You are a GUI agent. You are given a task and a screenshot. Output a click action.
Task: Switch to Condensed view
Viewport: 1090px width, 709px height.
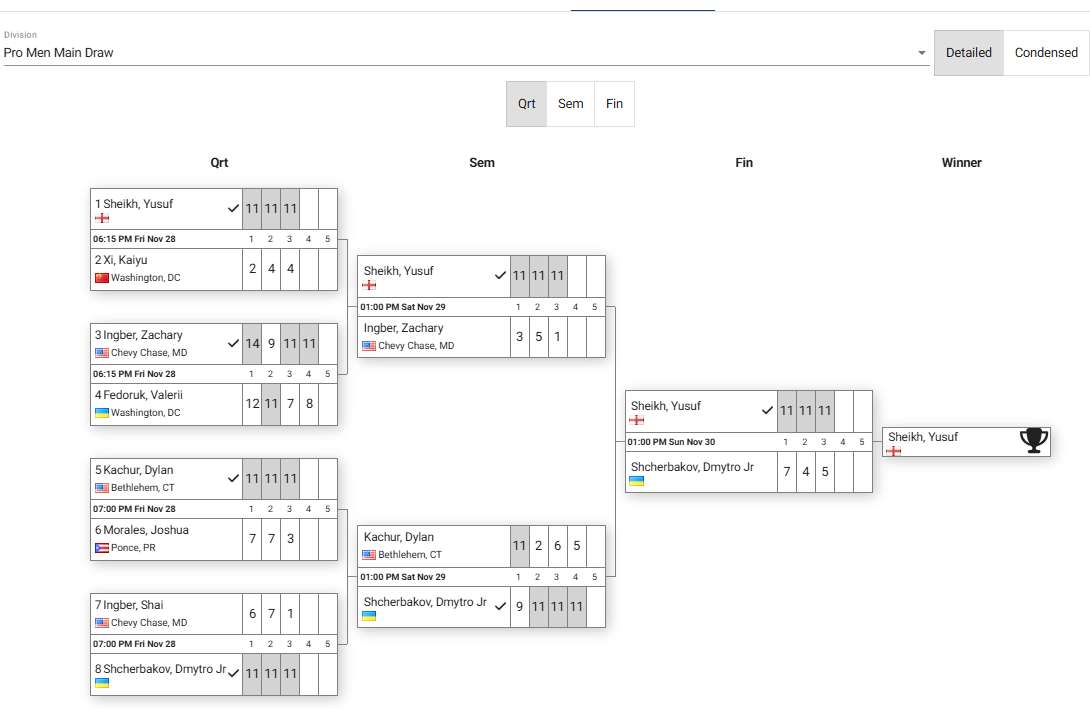point(1046,53)
